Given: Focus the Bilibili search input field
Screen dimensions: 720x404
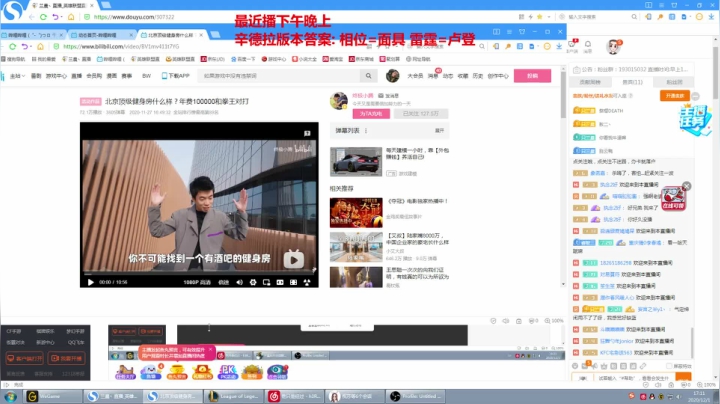Looking at the screenshot, I should (281, 76).
